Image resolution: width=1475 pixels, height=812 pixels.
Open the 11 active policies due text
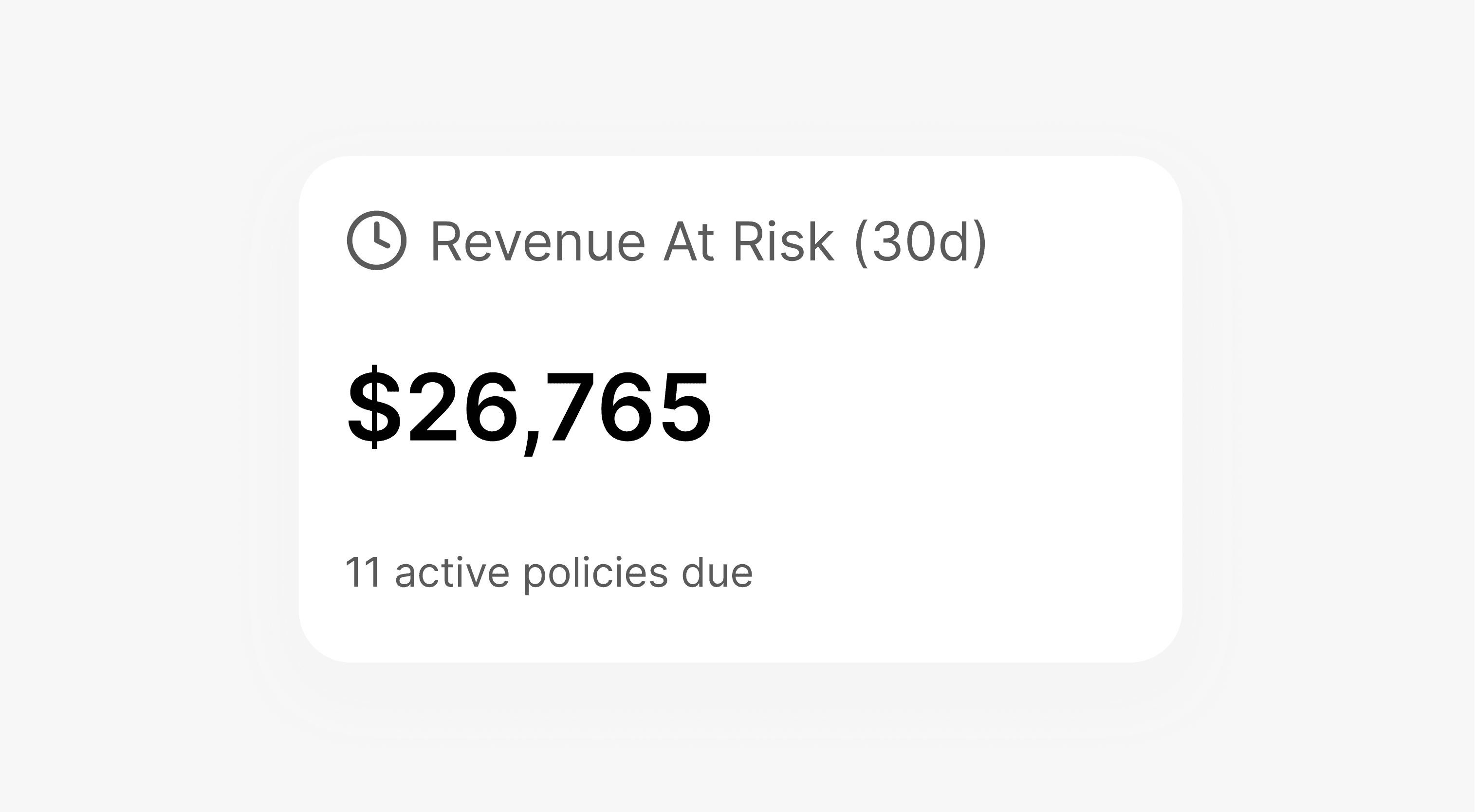pos(549,572)
